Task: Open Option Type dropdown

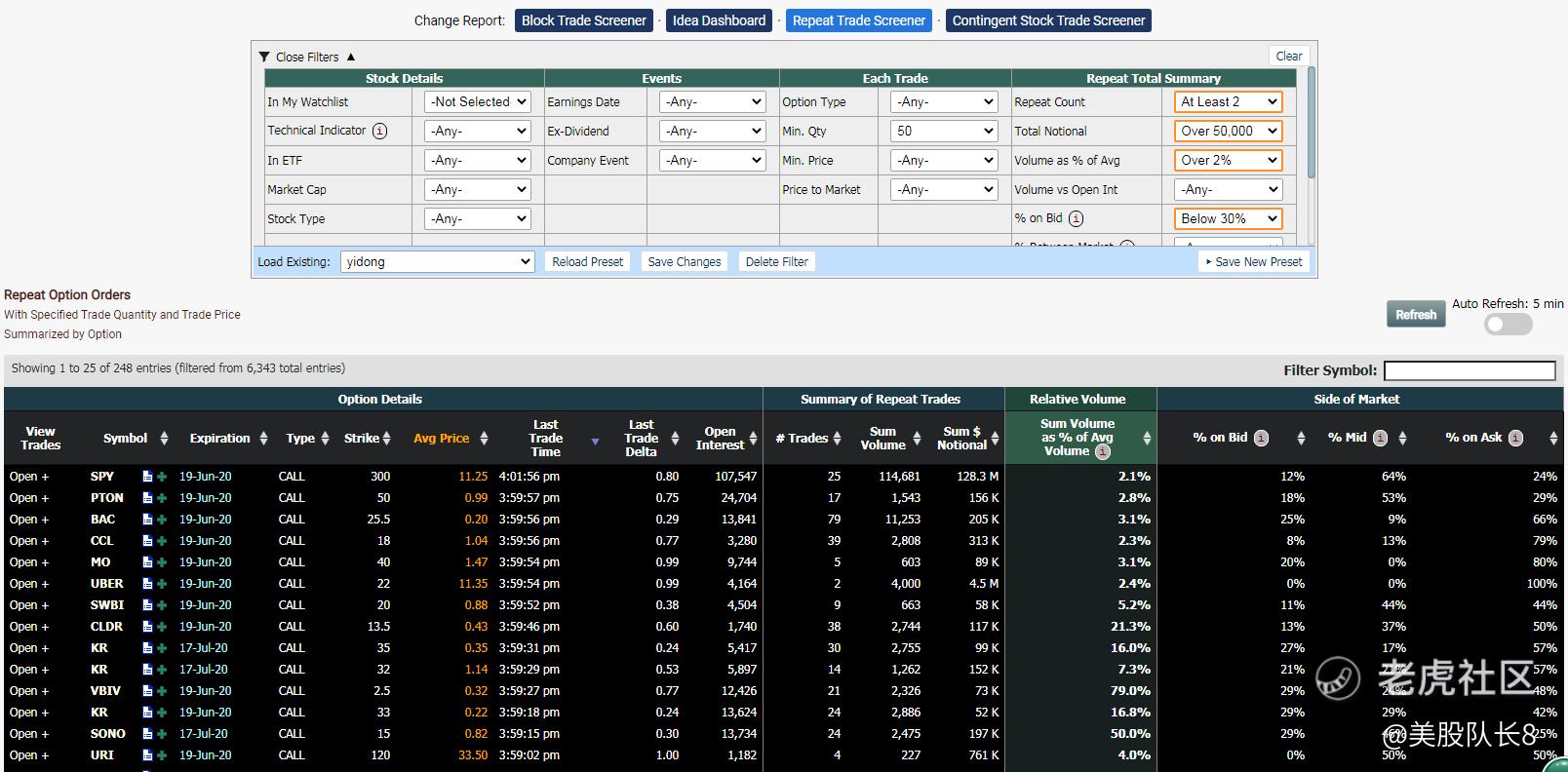Action: click(x=944, y=101)
